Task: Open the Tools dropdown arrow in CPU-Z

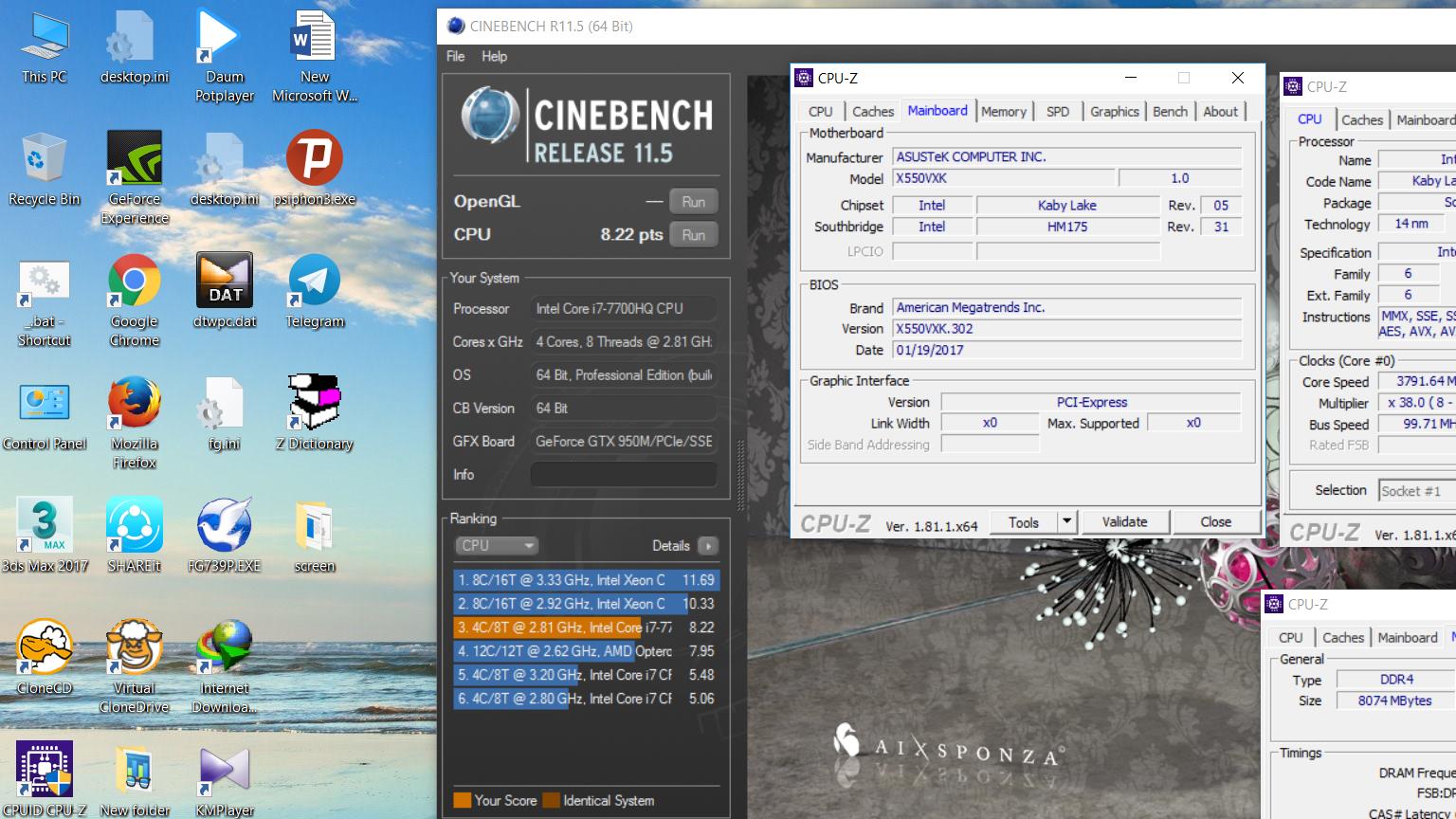Action: pyautogui.click(x=1066, y=522)
